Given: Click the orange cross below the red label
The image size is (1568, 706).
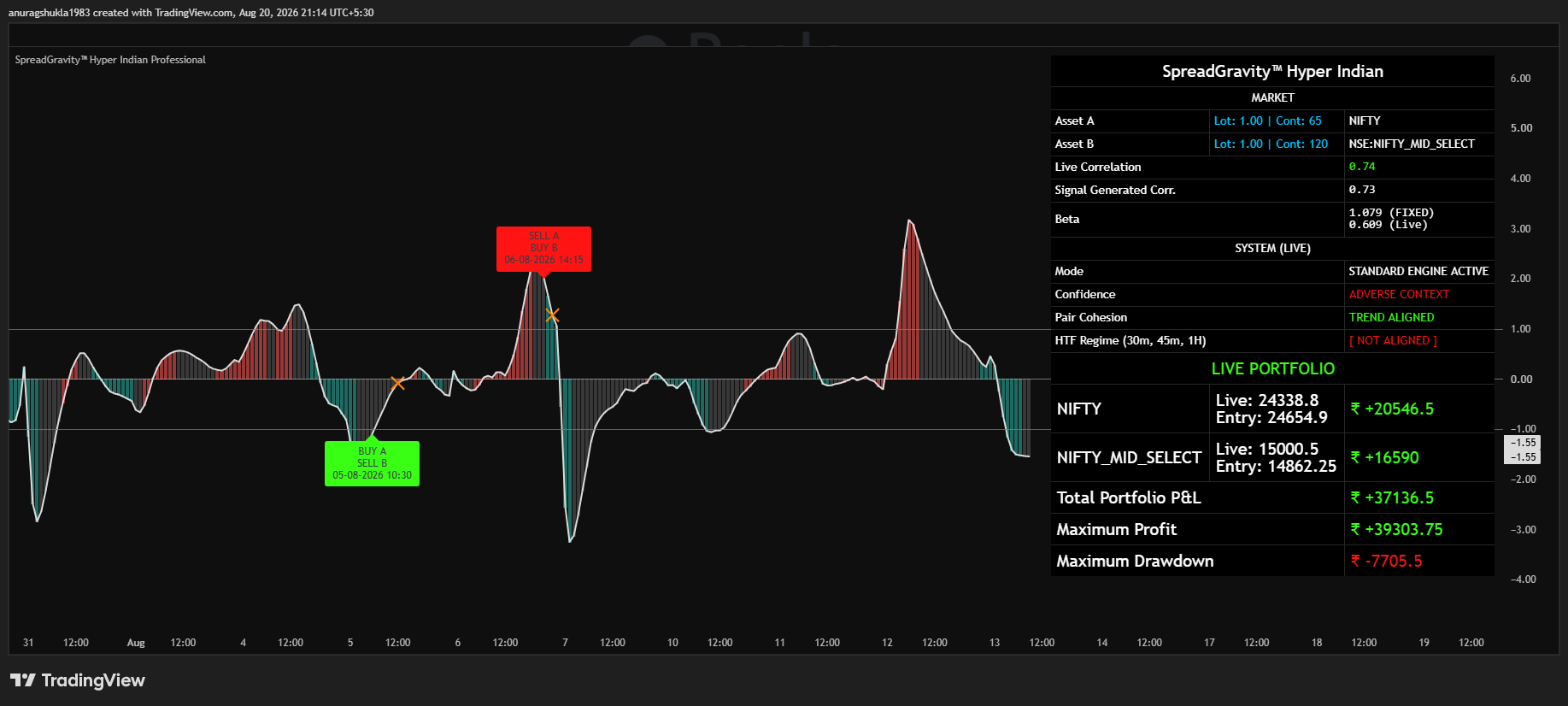Looking at the screenshot, I should (552, 315).
